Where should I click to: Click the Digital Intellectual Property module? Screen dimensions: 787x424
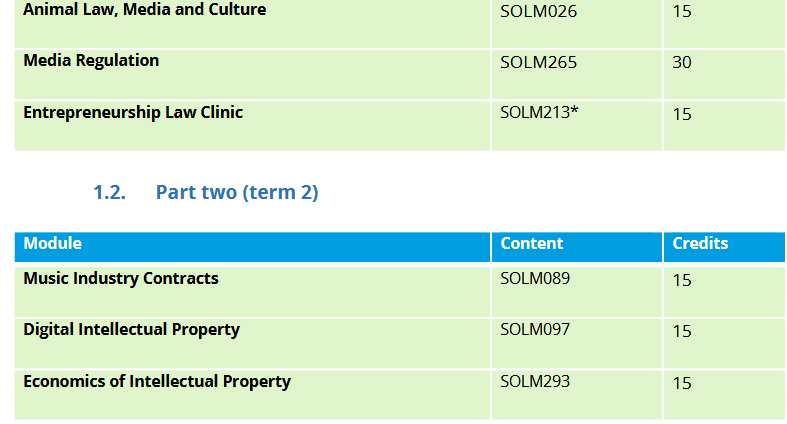tap(132, 329)
